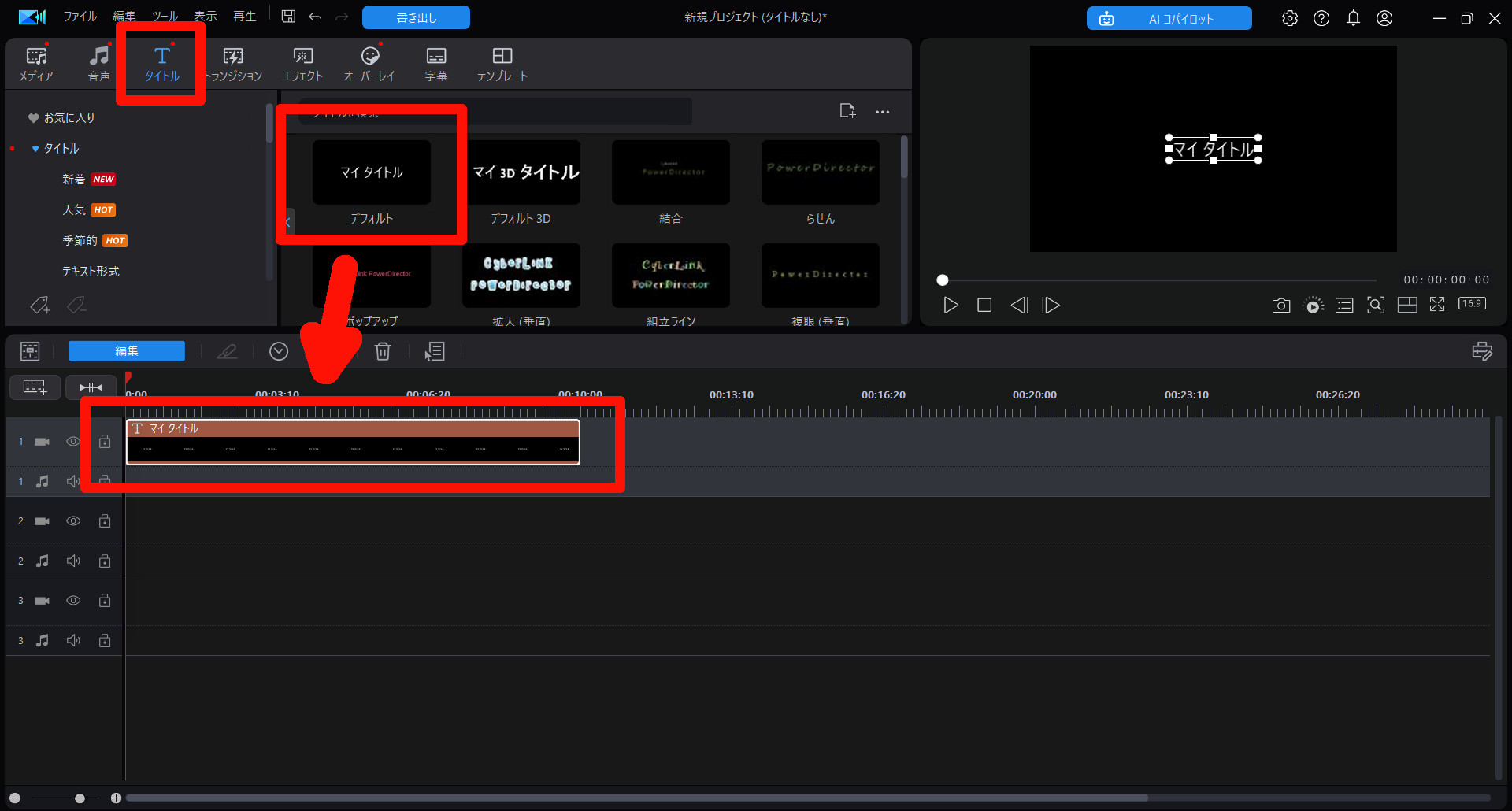Screen dimensions: 1512x811
Task: Open the track manager icon
Action: tap(29, 351)
